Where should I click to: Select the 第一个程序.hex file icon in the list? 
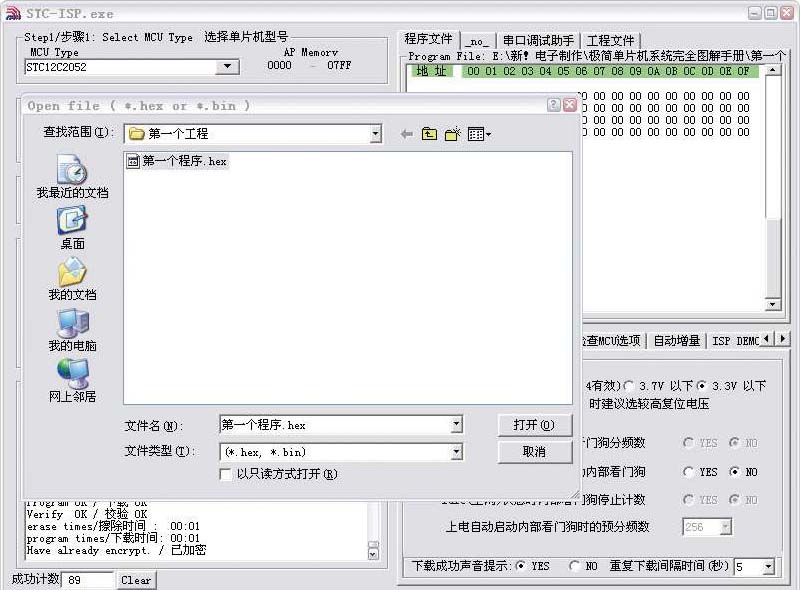[133, 161]
